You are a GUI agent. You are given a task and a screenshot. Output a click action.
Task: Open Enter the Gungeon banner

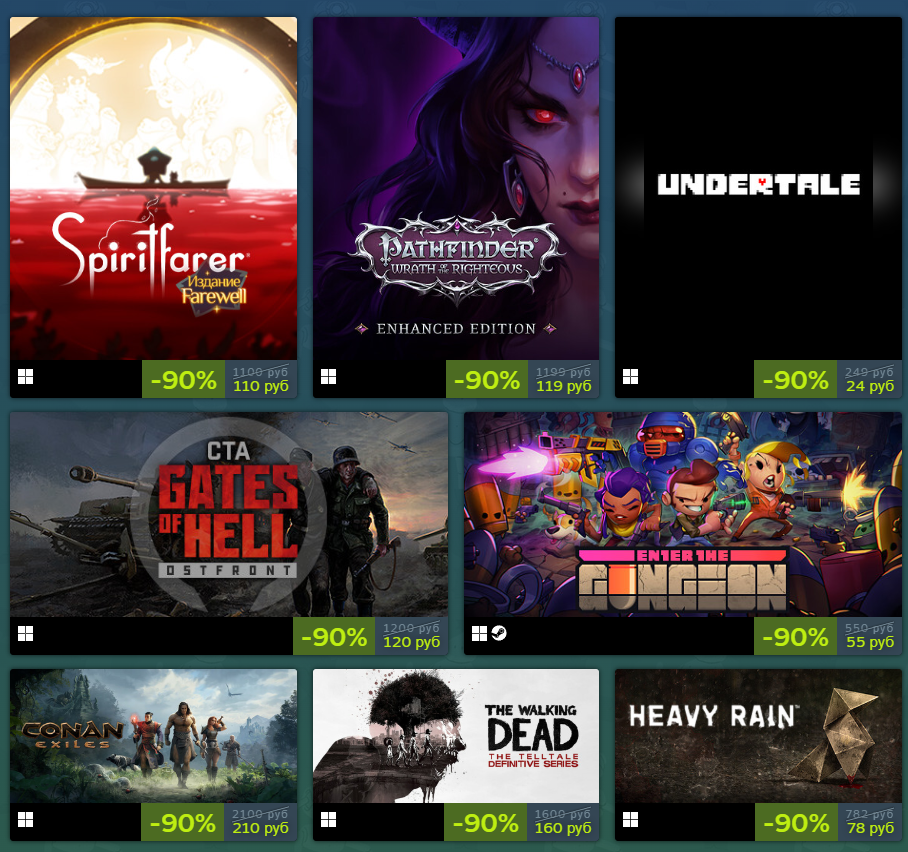[683, 514]
